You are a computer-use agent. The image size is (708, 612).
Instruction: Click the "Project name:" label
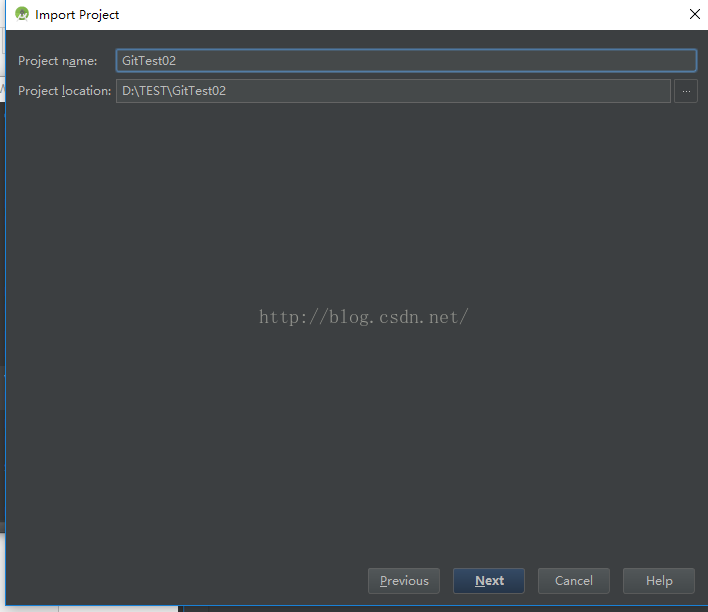(57, 61)
